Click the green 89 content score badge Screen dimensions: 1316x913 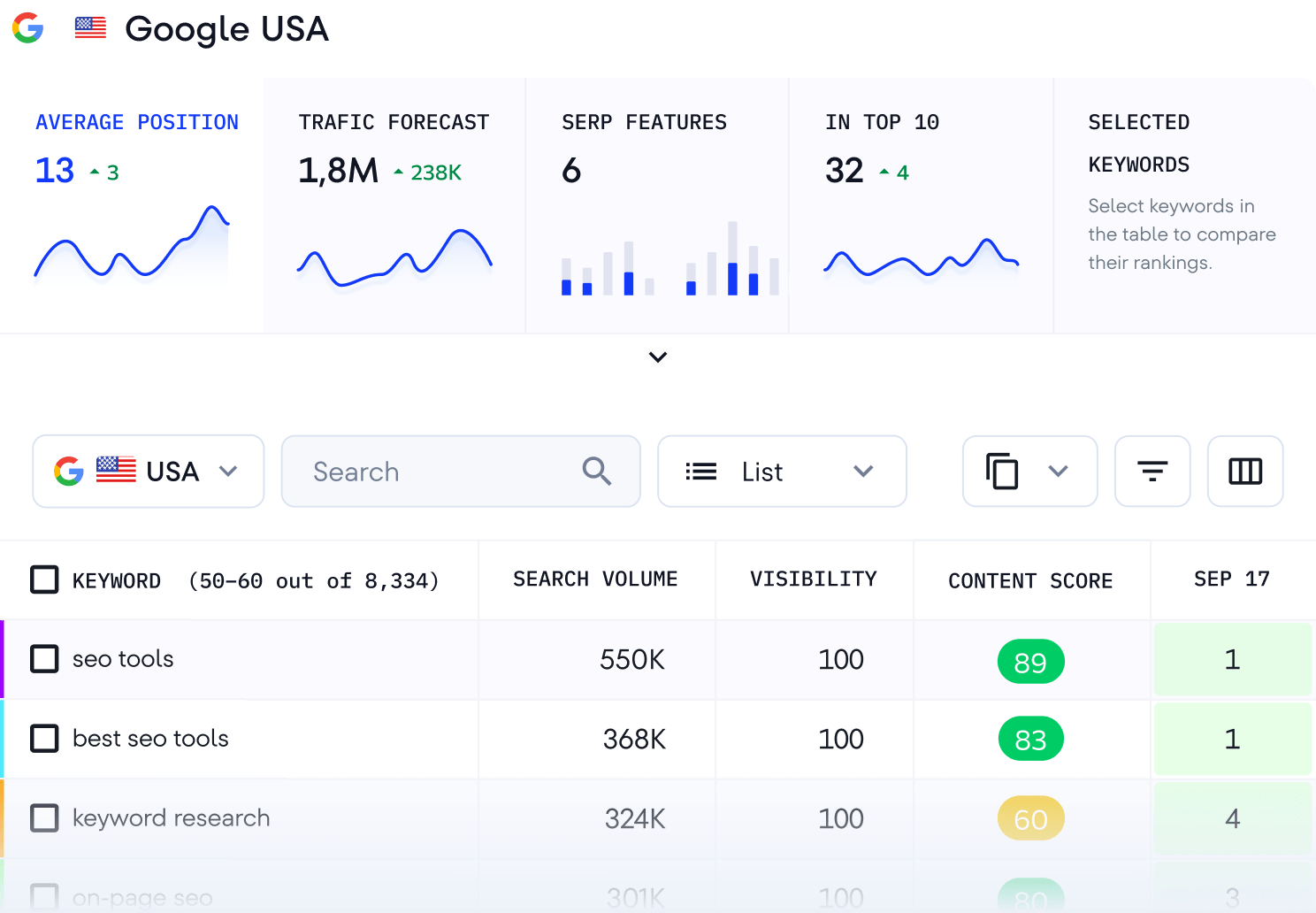[x=1030, y=661]
